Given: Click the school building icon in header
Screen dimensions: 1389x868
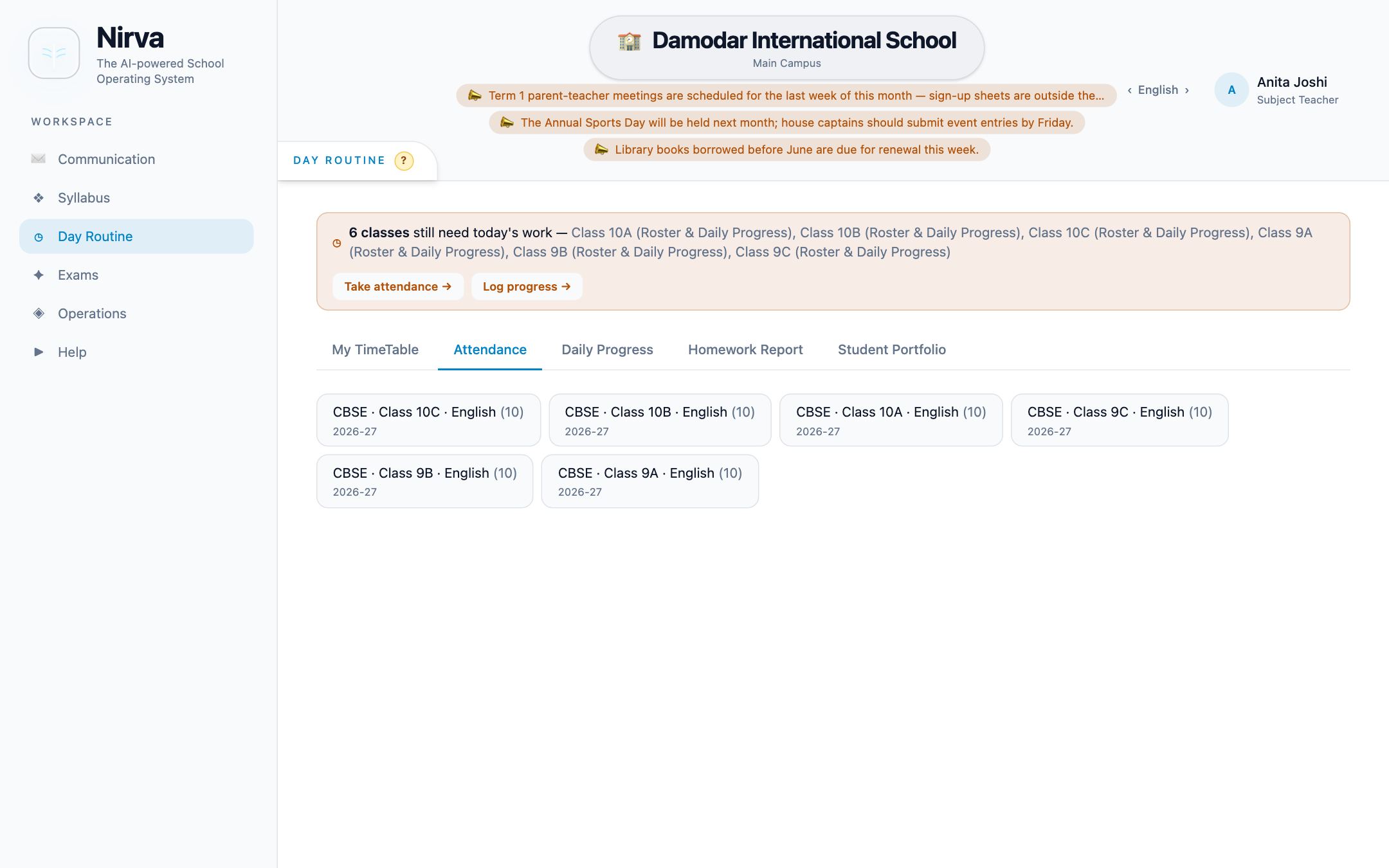Looking at the screenshot, I should pos(629,41).
